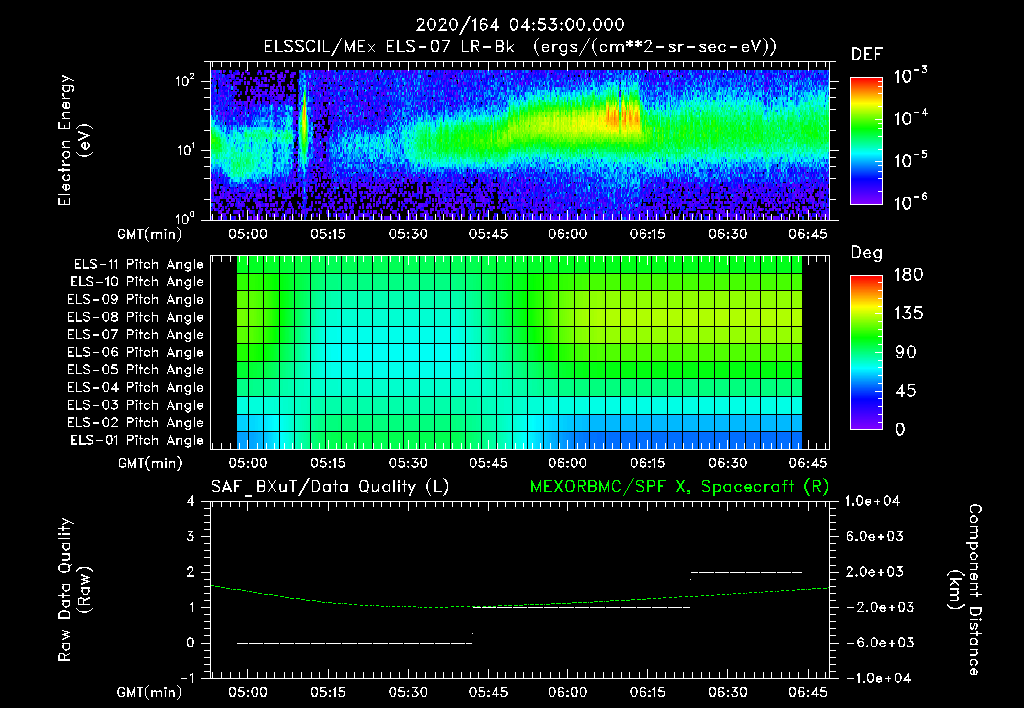
Task: Click the 135 value on the Deg scale
Action: (x=908, y=314)
